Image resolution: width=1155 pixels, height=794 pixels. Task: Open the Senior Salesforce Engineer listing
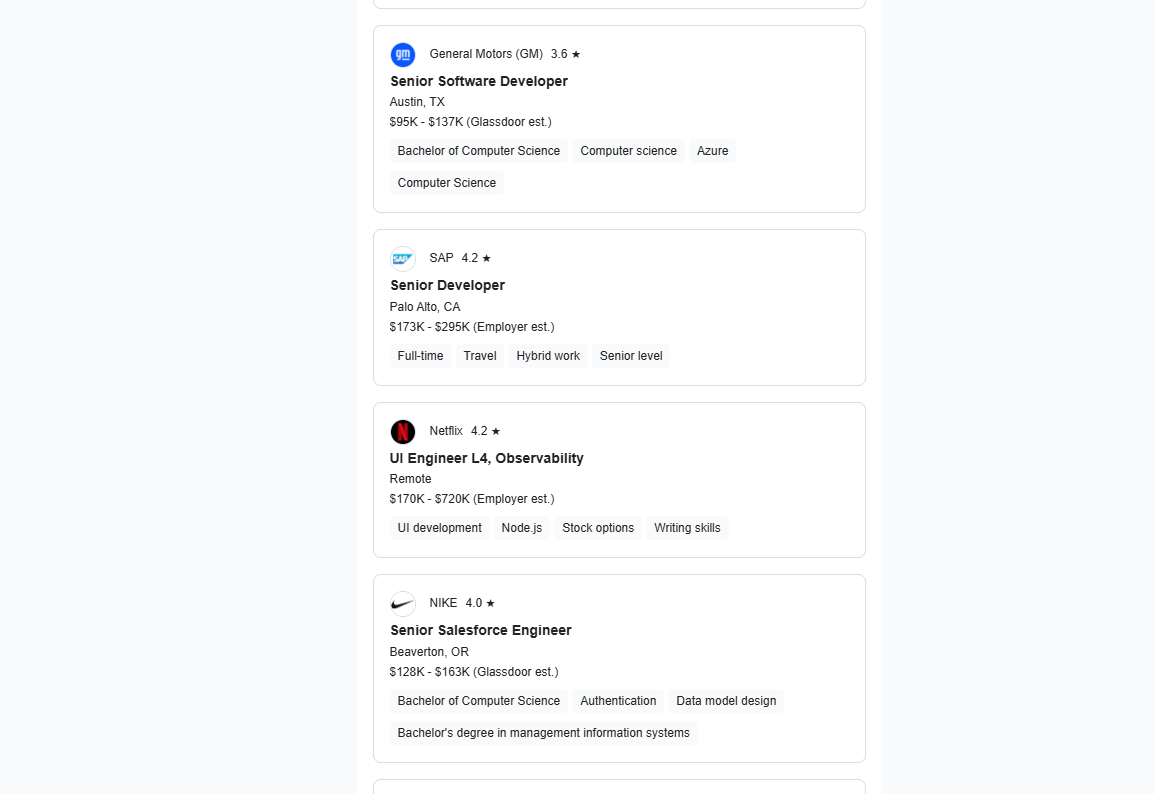click(x=481, y=630)
